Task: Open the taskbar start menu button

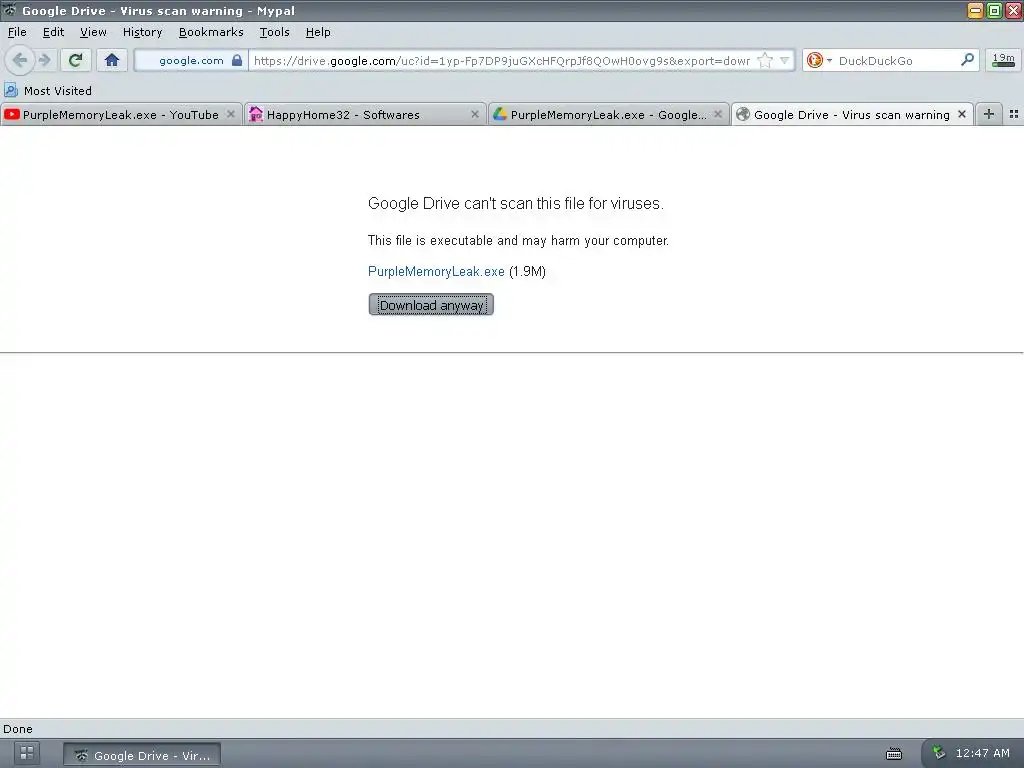Action: (x=26, y=754)
